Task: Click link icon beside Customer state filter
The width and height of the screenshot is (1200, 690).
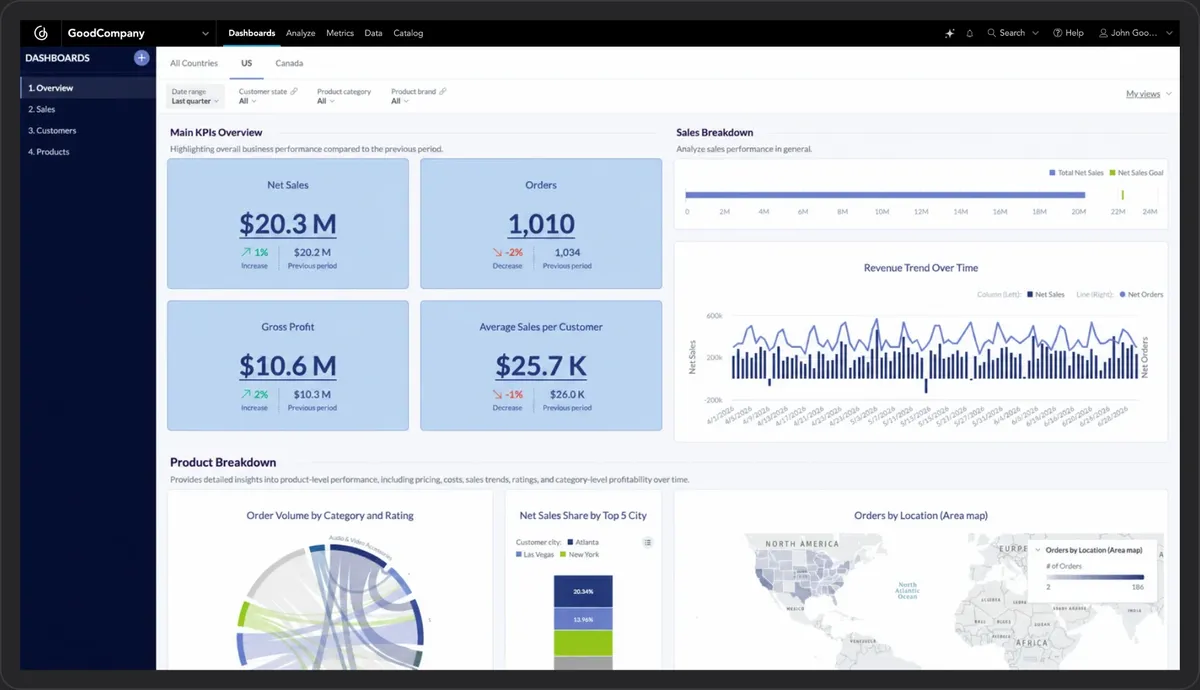Action: point(294,91)
